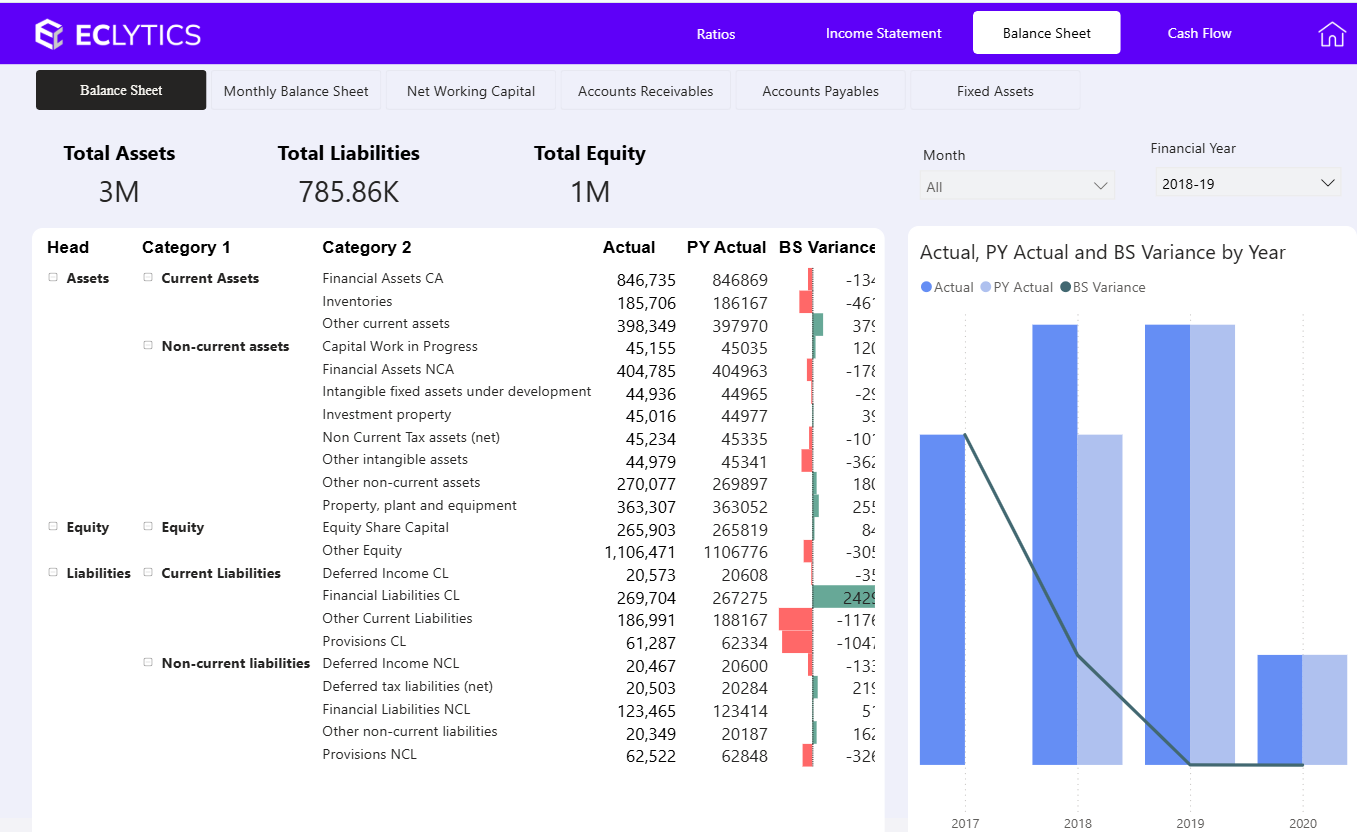The image size is (1357, 832).
Task: Go to the Home icon
Action: pyautogui.click(x=1332, y=33)
